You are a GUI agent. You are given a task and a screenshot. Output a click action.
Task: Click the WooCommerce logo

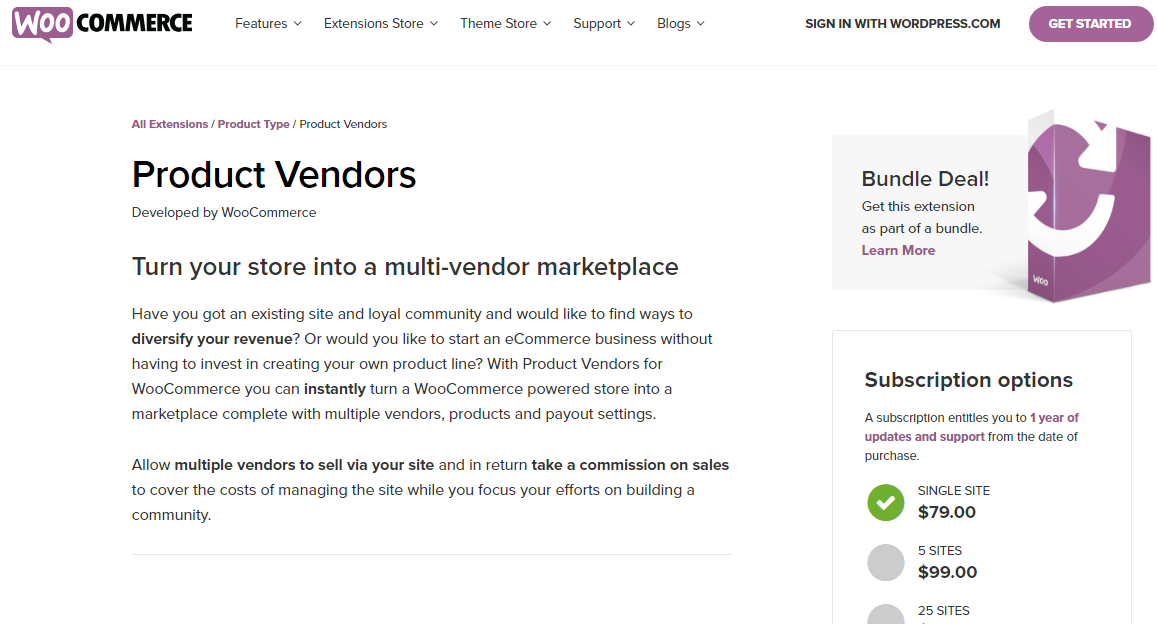[x=102, y=24]
